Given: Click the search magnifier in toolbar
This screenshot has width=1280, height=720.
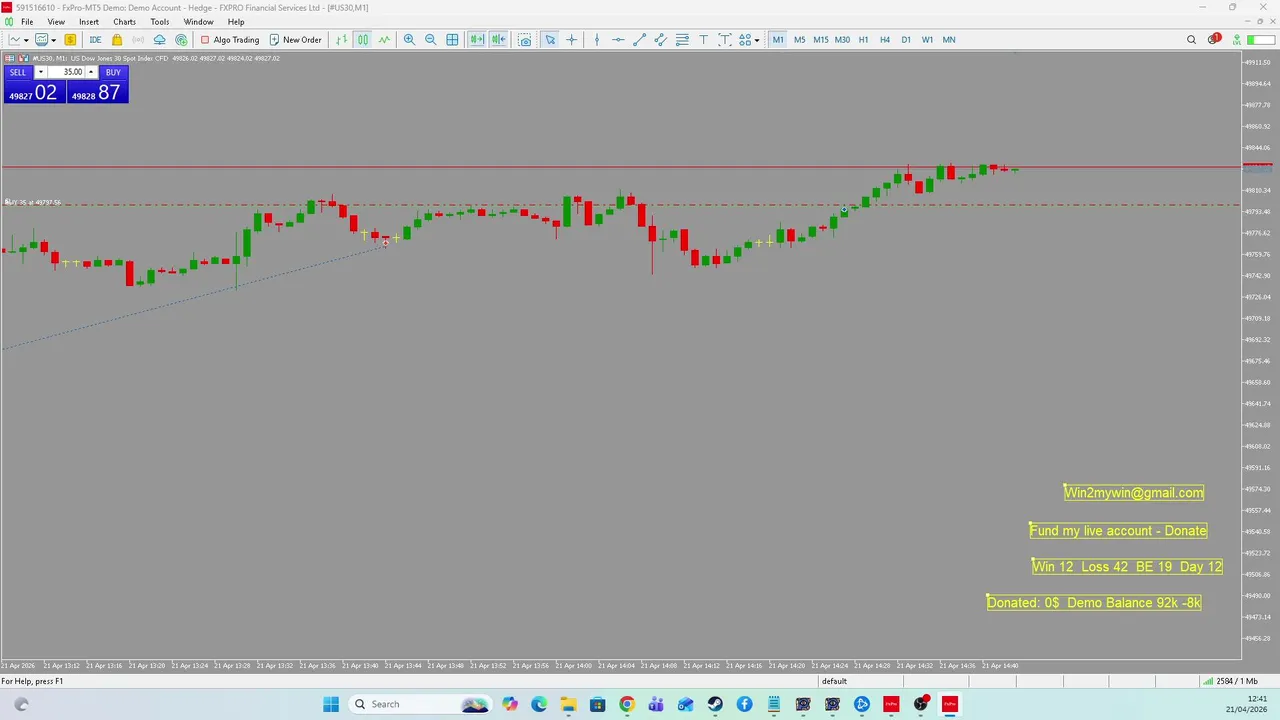Looking at the screenshot, I should pos(1191,40).
